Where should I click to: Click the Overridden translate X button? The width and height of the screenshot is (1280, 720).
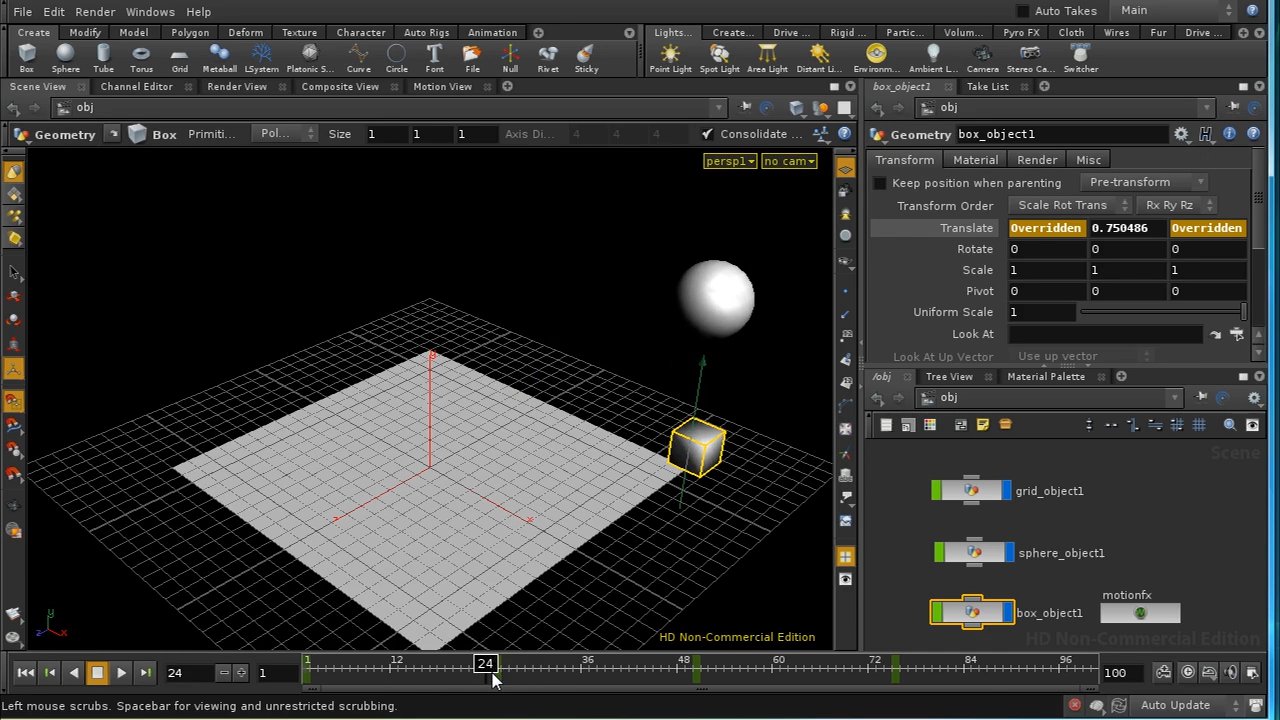click(x=1046, y=228)
